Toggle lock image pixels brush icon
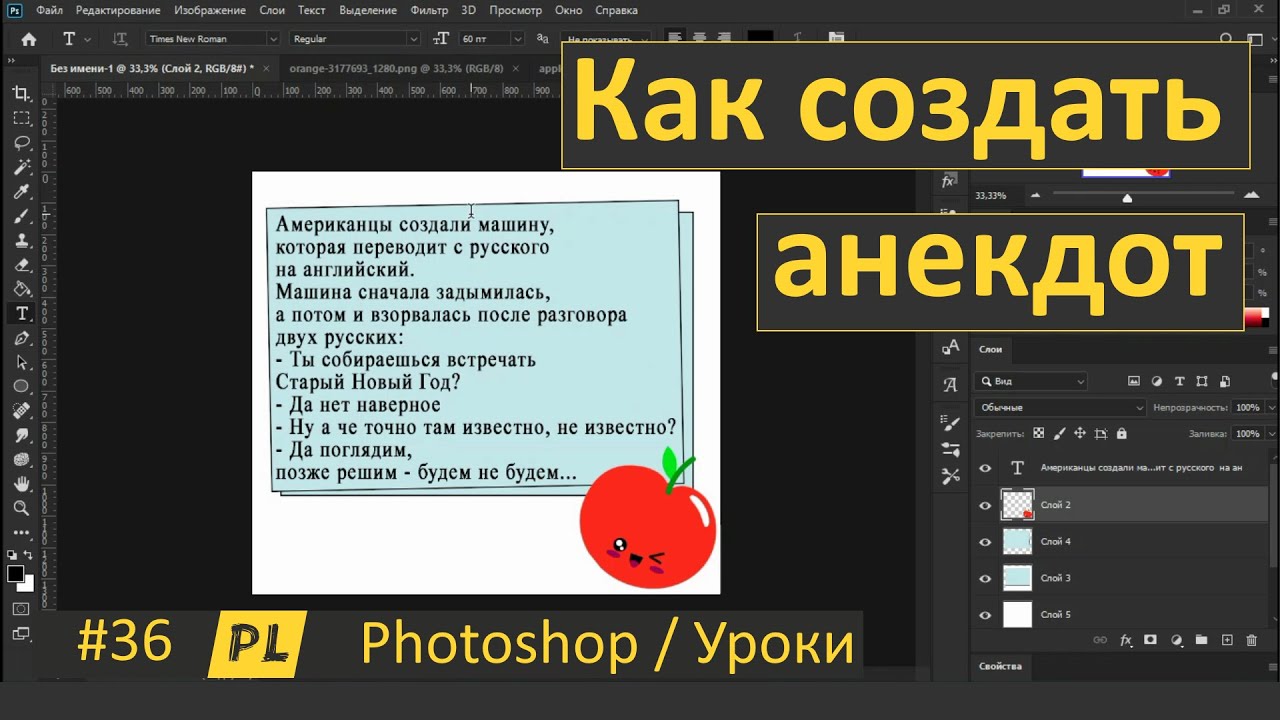Image resolution: width=1280 pixels, height=720 pixels. pos(1059,434)
